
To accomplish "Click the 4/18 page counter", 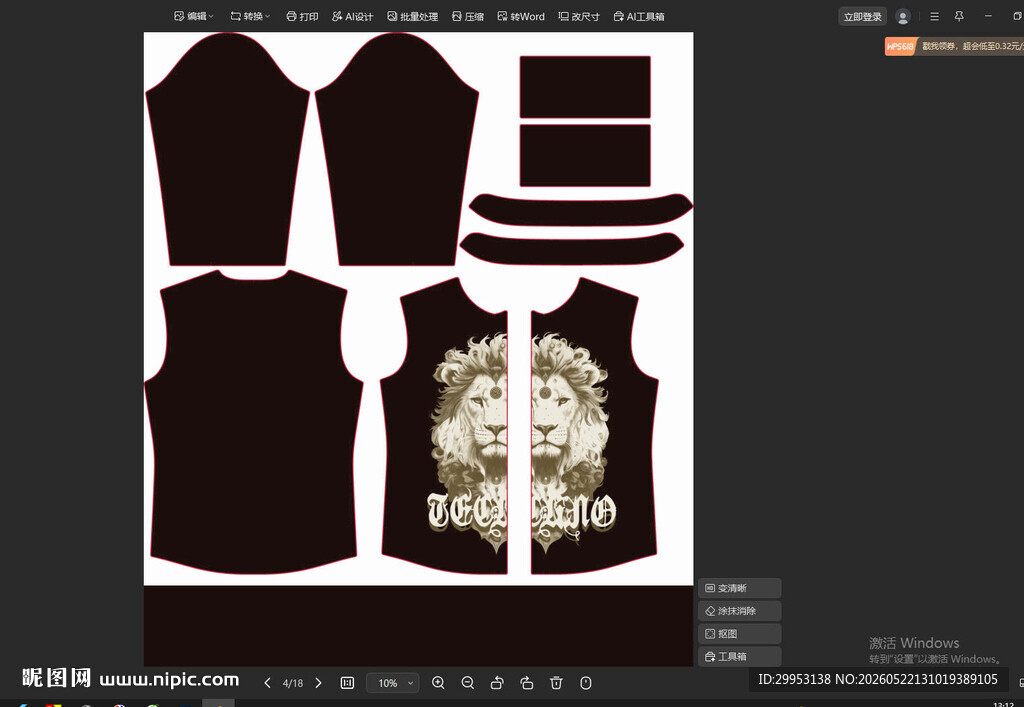I will point(293,683).
